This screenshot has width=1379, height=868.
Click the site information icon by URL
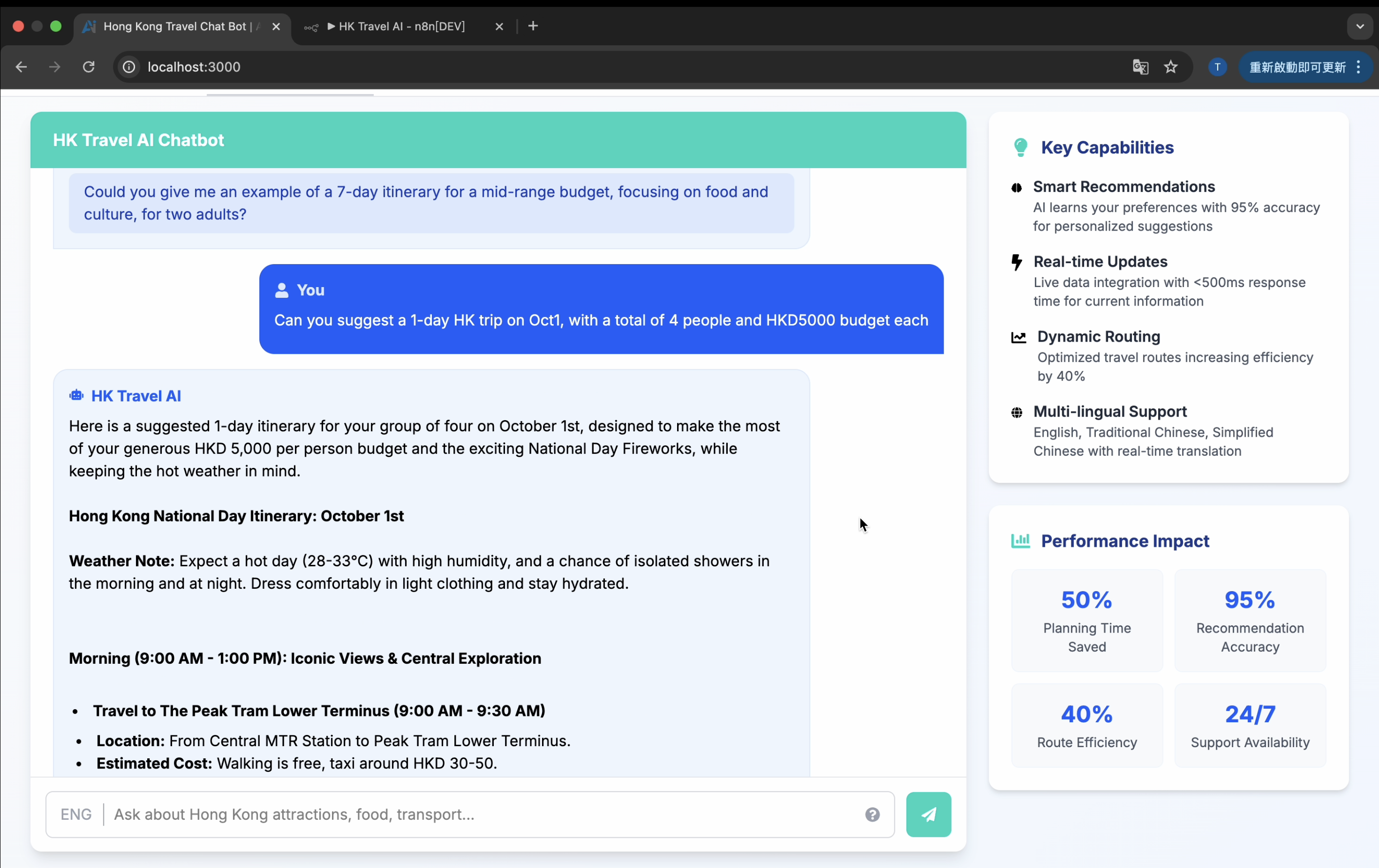coord(130,67)
